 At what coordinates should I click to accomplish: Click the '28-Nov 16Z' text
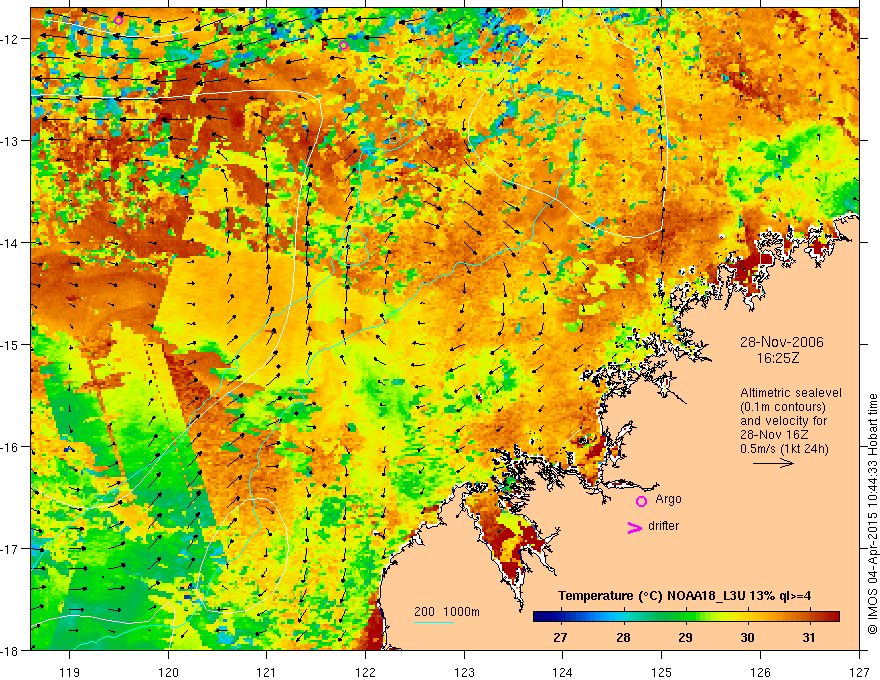(774, 435)
